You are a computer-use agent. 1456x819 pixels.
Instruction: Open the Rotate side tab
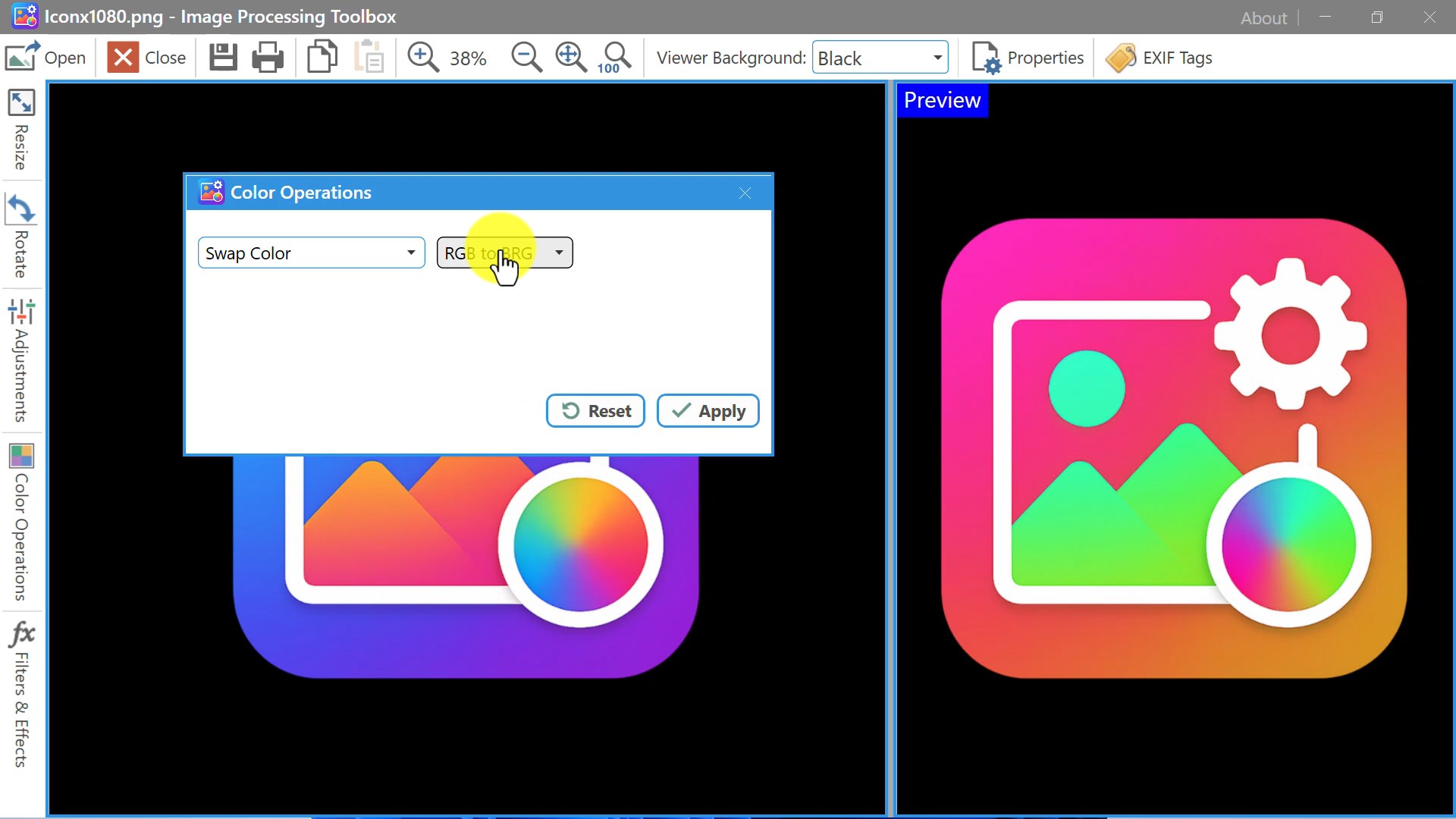tap(21, 236)
